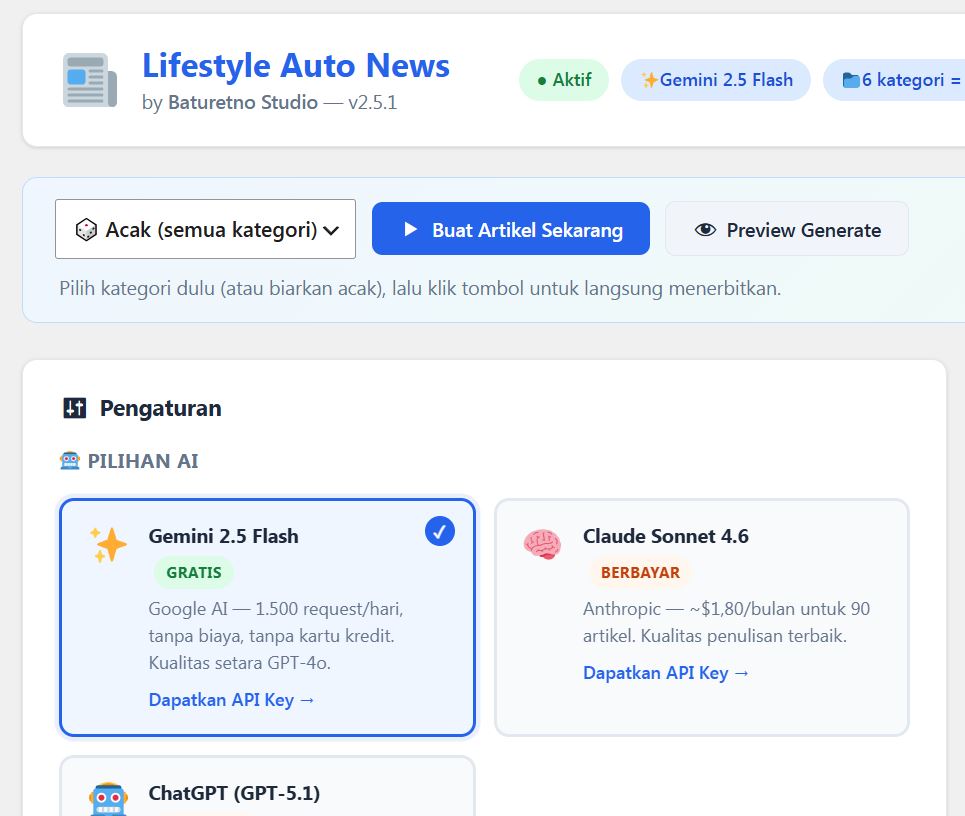The width and height of the screenshot is (965, 816).
Task: Click the folder icon in kategori badge
Action: [851, 80]
